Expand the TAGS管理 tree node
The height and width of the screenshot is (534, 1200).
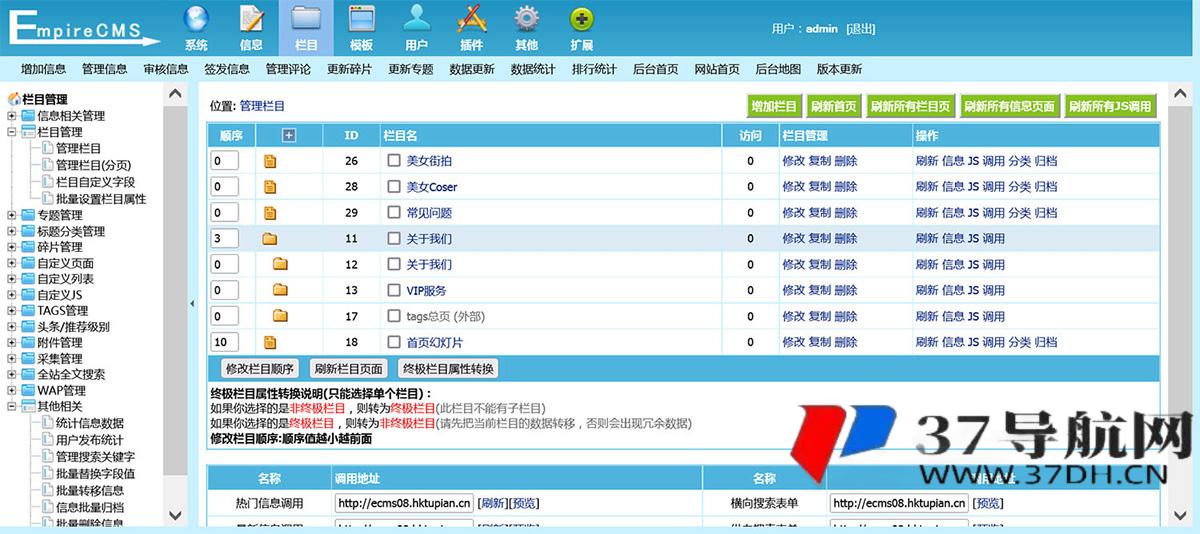click(12, 311)
